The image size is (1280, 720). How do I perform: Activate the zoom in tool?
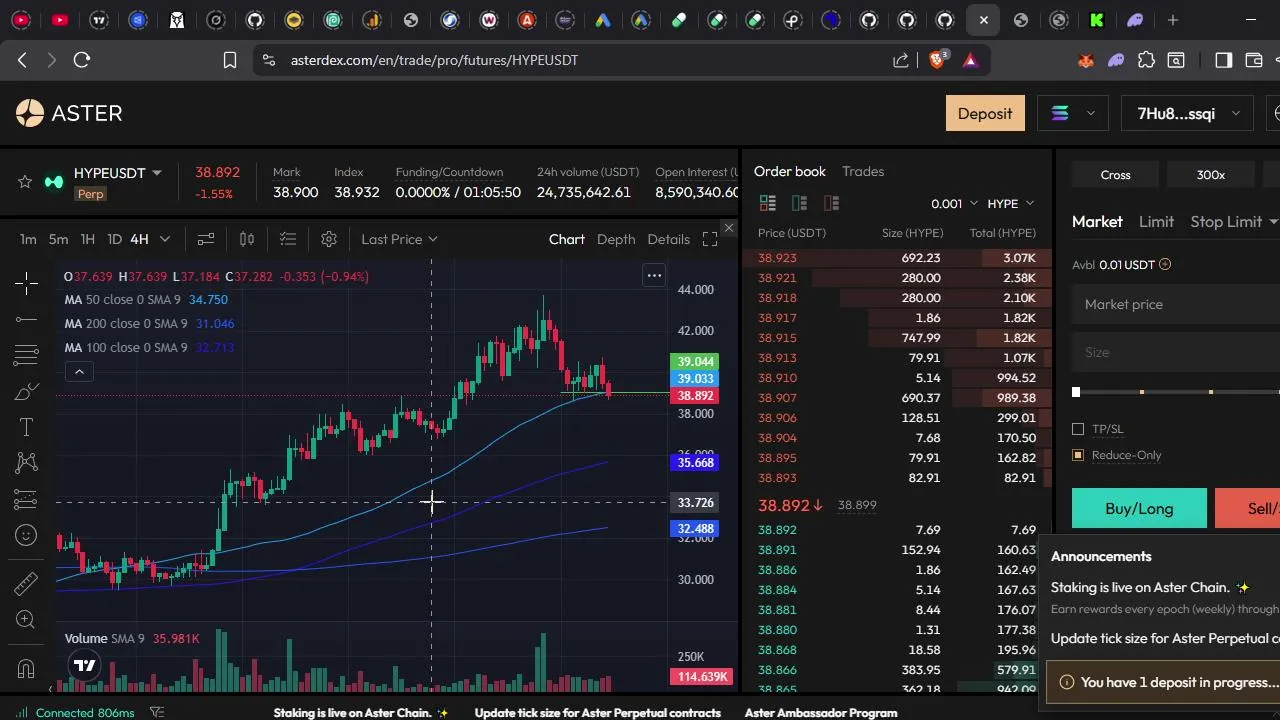27,620
